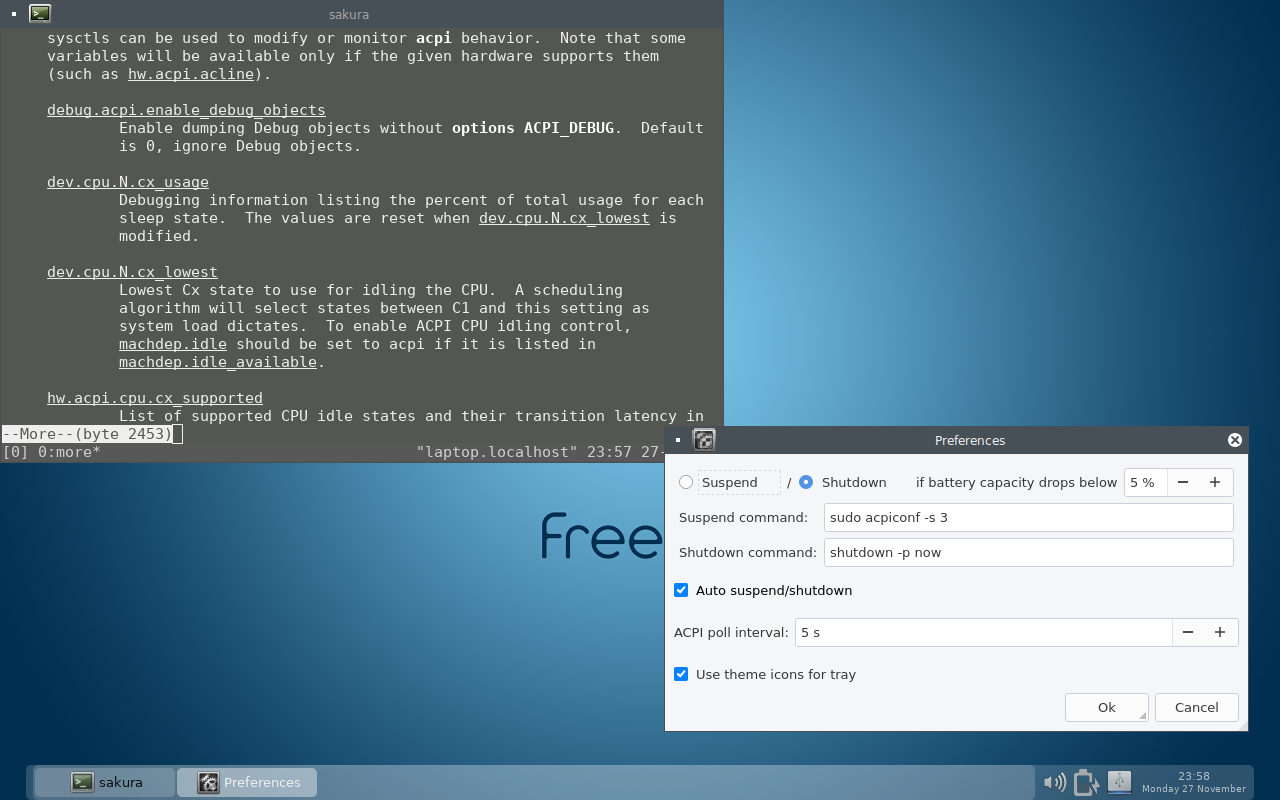Image resolution: width=1280 pixels, height=800 pixels.
Task: Click 'if battery capacity drops below' label
Action: click(x=1016, y=482)
